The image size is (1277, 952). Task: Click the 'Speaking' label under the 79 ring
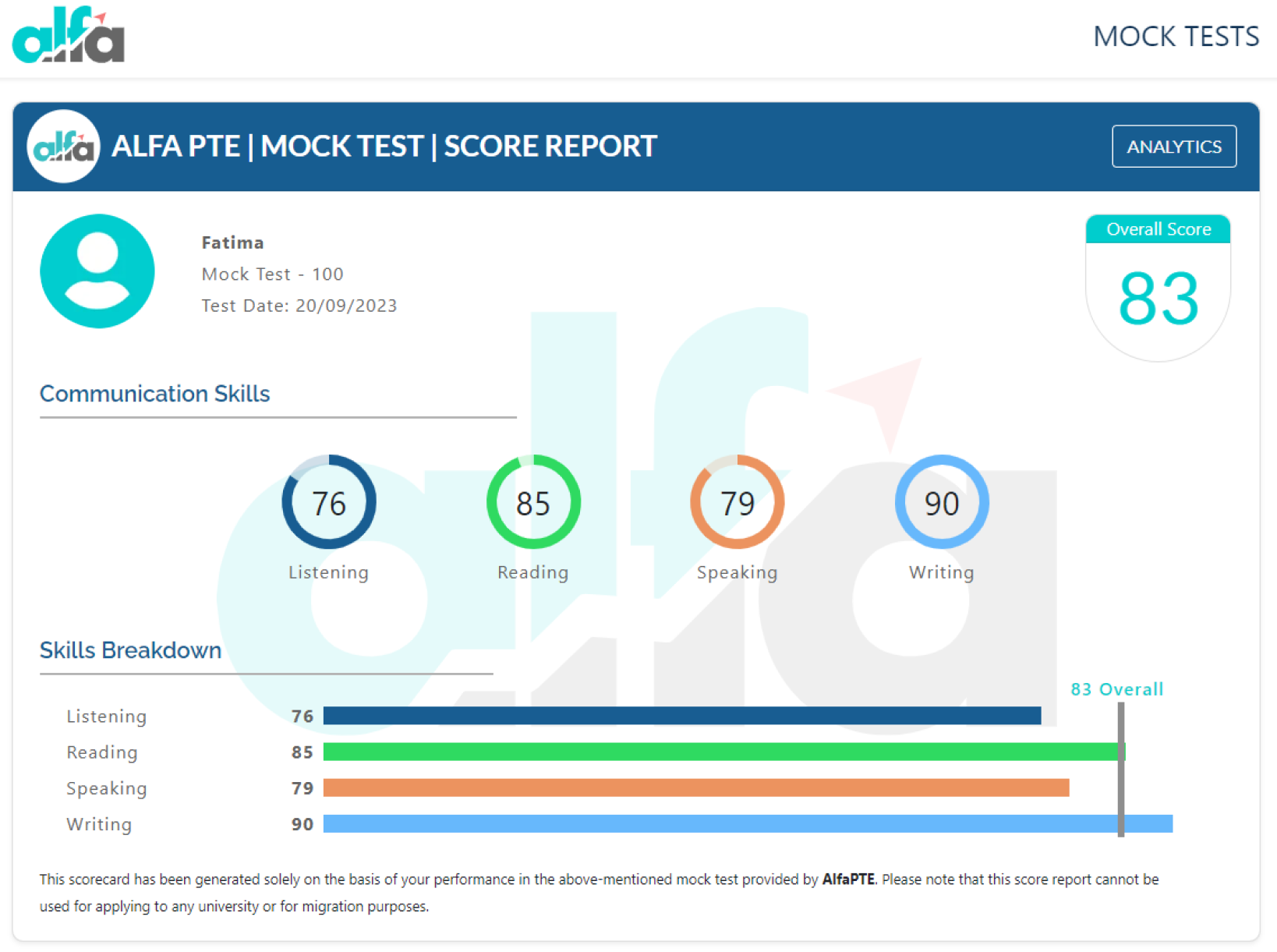738,572
